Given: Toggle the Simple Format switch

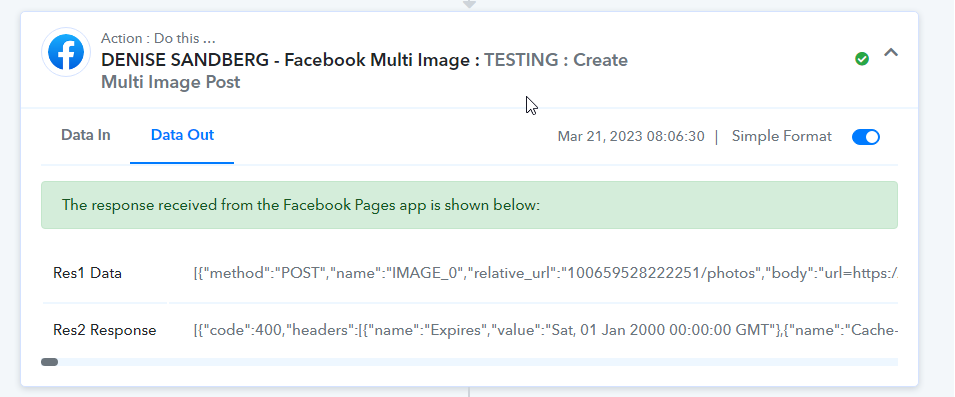Looking at the screenshot, I should 865,137.
